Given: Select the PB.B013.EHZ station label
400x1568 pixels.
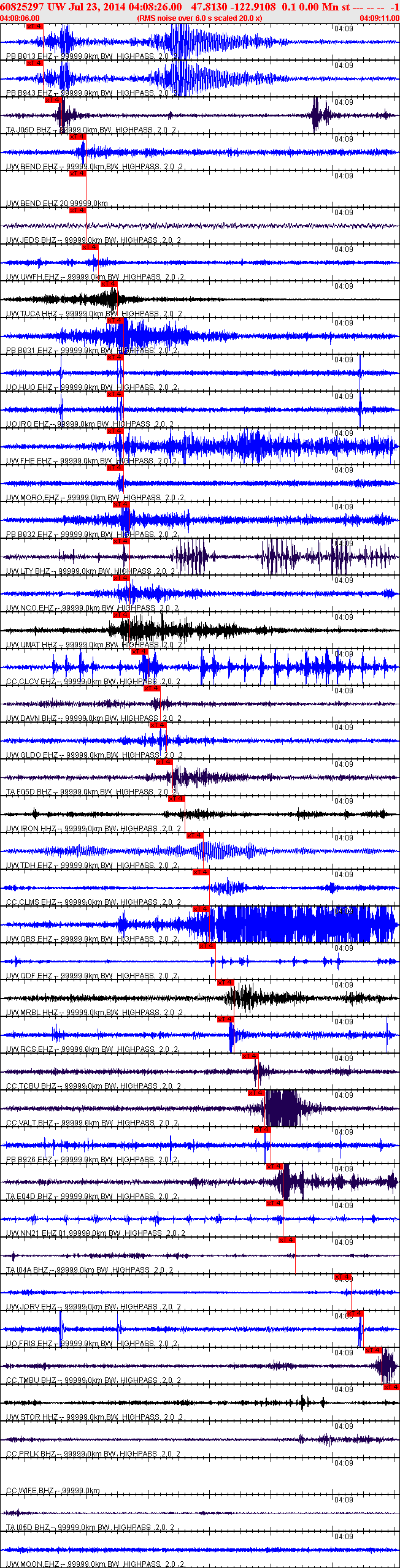Looking at the screenshot, I should pos(92,56).
